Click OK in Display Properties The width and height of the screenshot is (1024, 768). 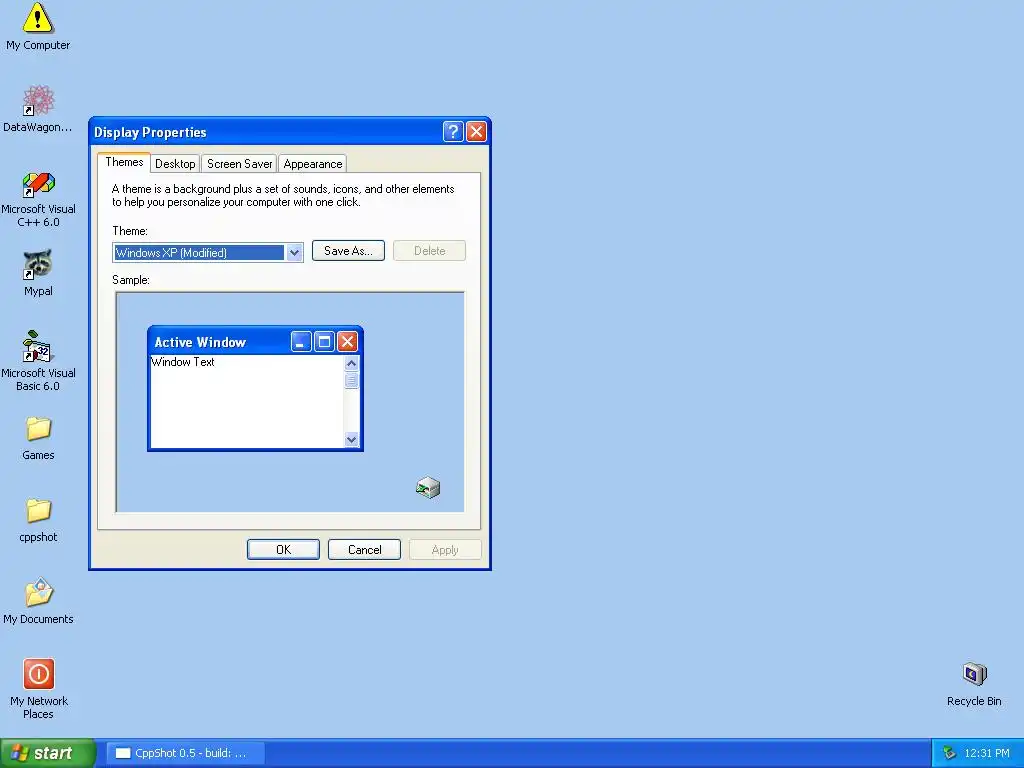click(x=283, y=550)
